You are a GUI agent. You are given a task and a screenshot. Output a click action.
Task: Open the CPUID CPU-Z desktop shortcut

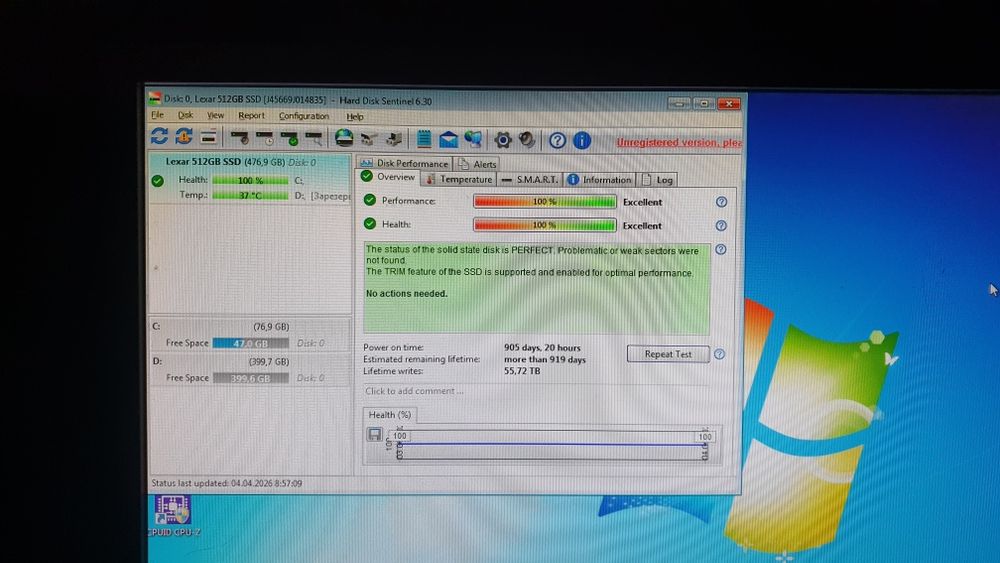(x=172, y=516)
